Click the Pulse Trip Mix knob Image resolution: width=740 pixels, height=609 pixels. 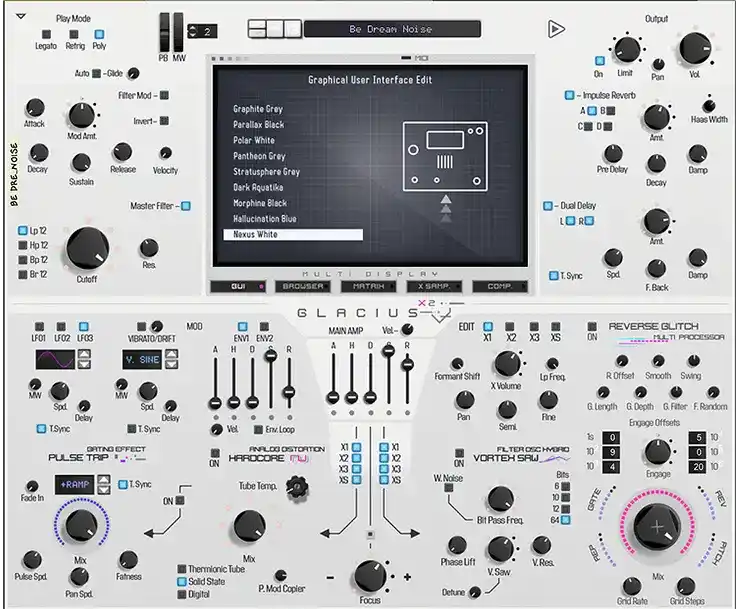81,526
